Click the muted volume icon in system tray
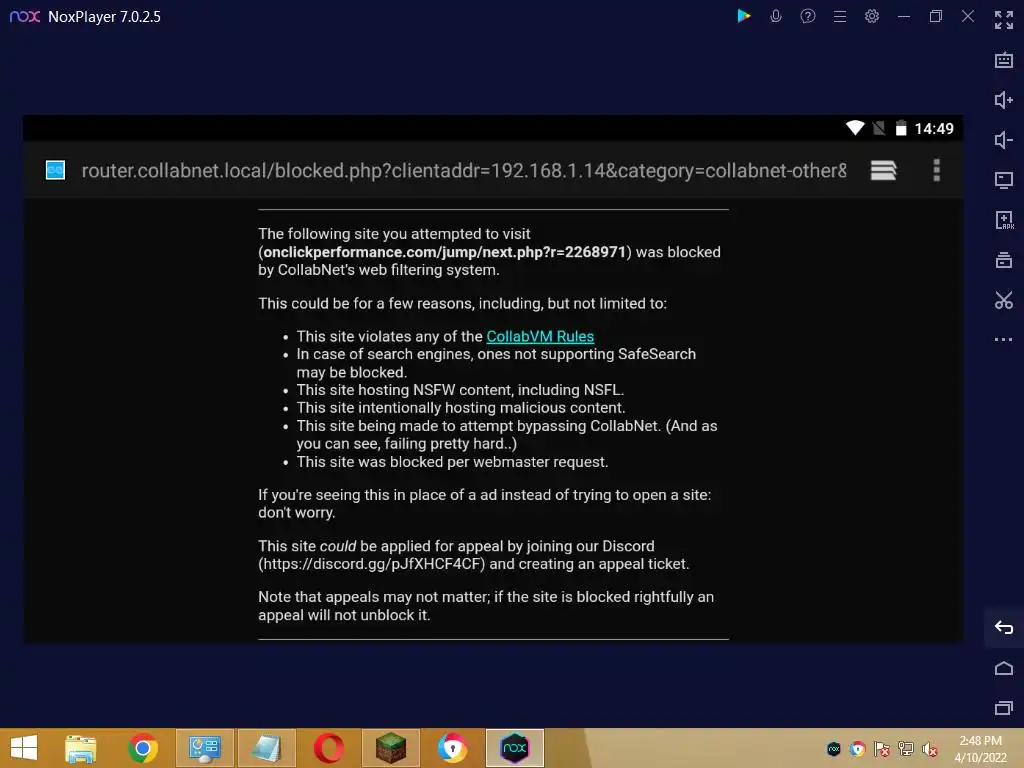 929,749
